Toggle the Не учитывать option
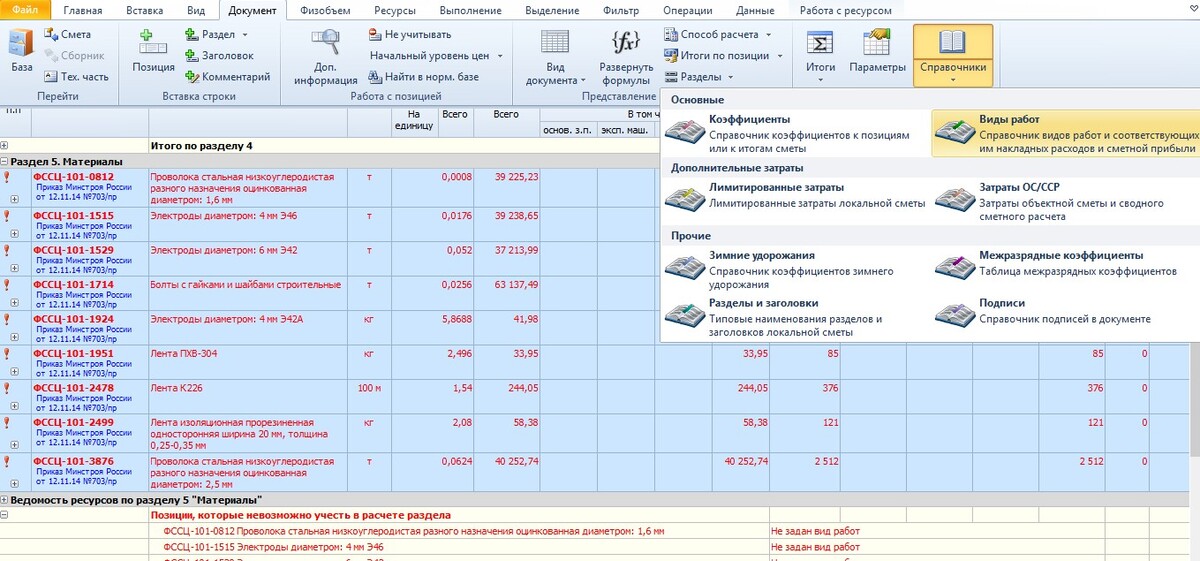Image resolution: width=1200 pixels, height=561 pixels. (410, 34)
